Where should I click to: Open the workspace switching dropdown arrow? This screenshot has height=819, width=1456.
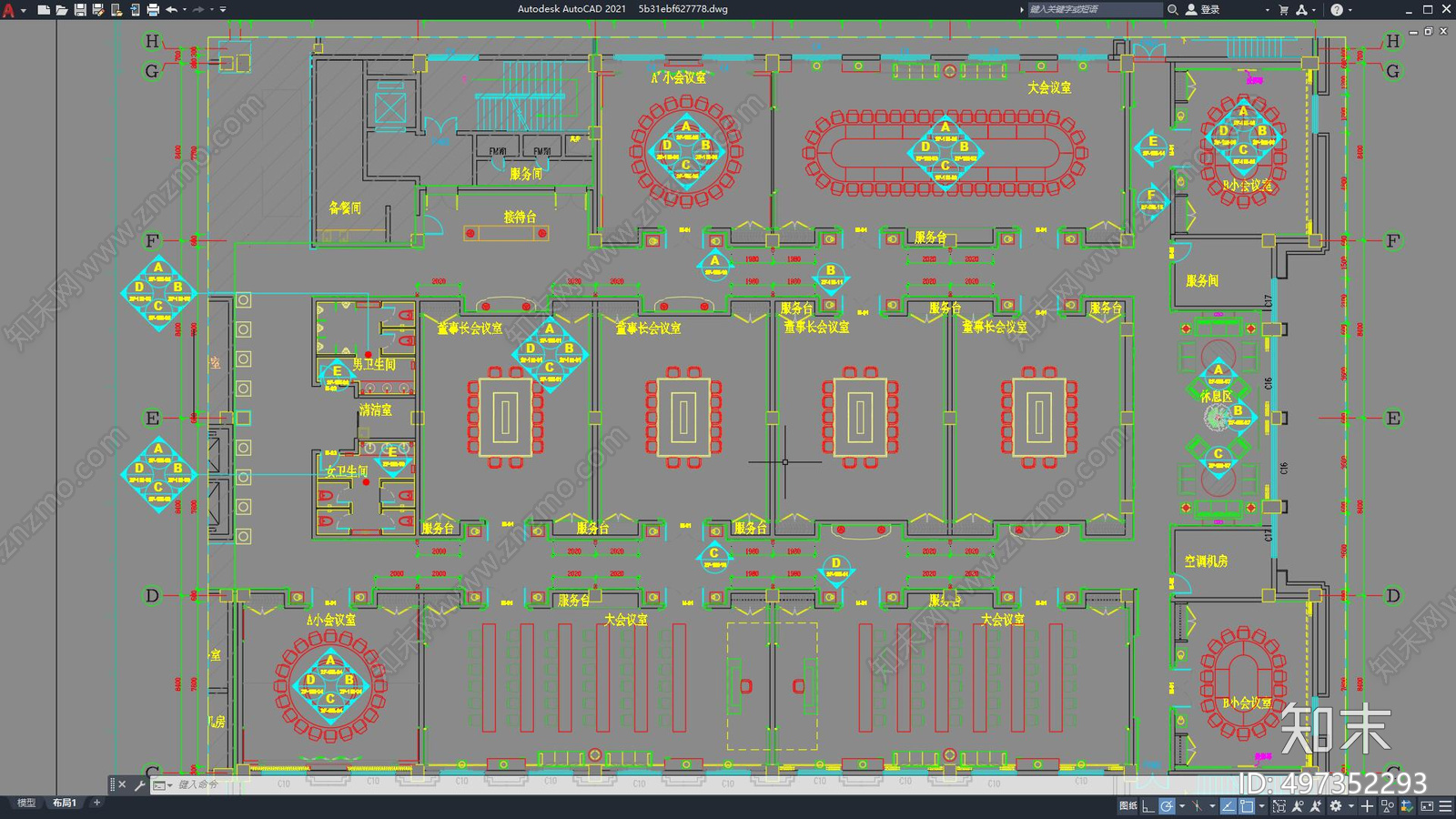coord(1351,806)
